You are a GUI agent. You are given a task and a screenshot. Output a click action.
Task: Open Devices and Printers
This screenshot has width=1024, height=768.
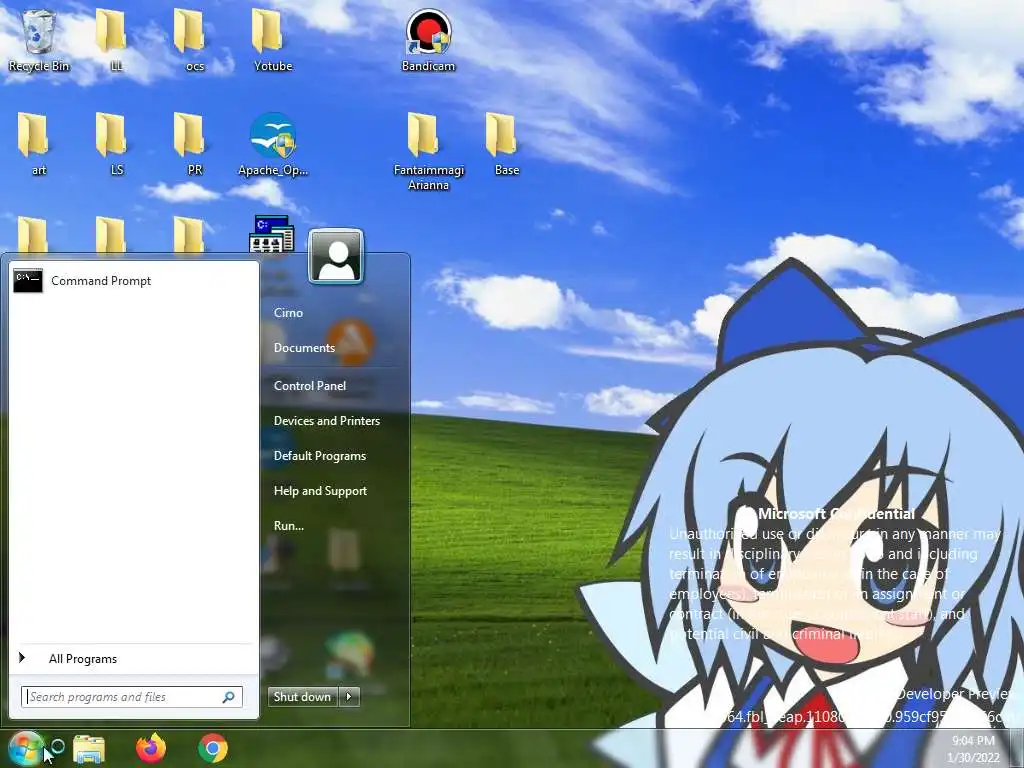coord(327,421)
